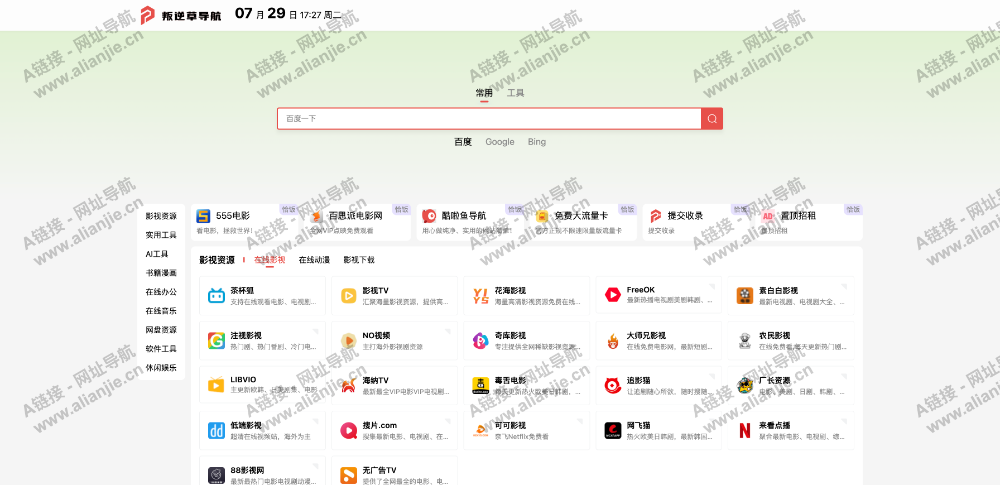Screen dimensions: 1000x485
Task: Go to 在线办公 in the sidebar
Action: [161, 292]
